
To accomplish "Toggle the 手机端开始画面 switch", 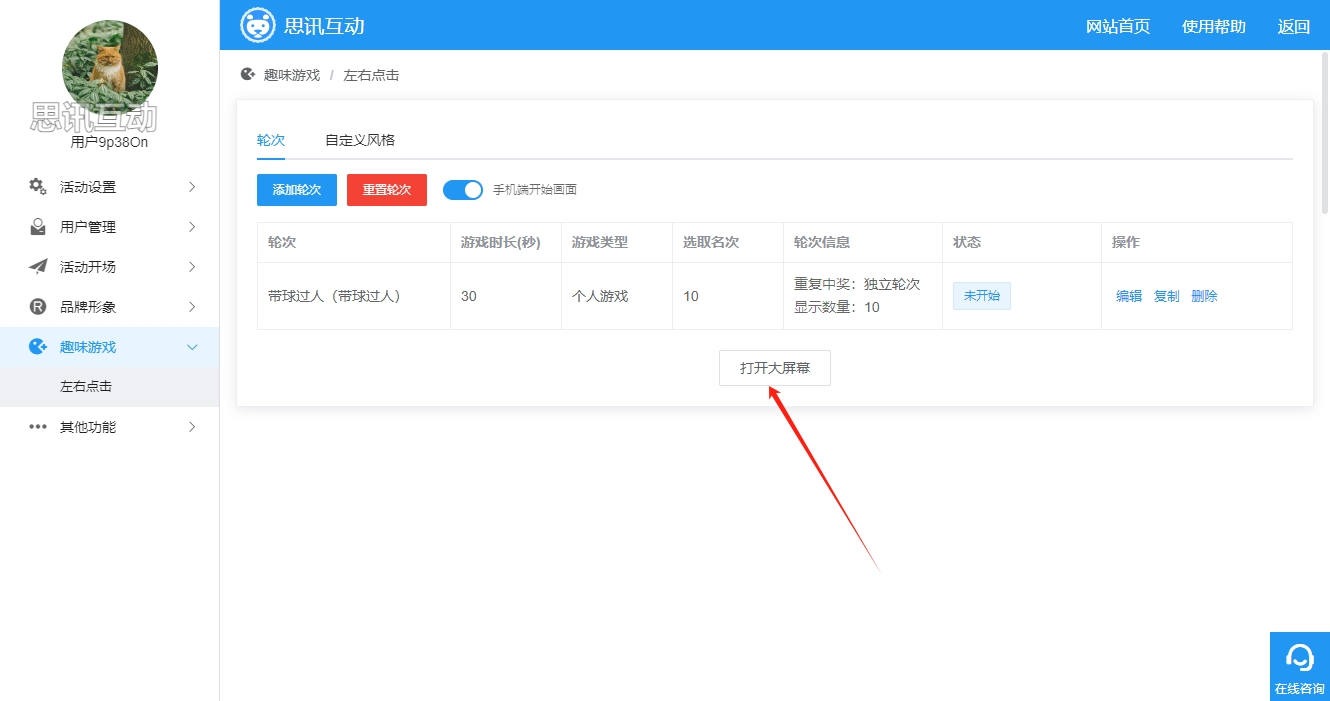I will pyautogui.click(x=463, y=190).
